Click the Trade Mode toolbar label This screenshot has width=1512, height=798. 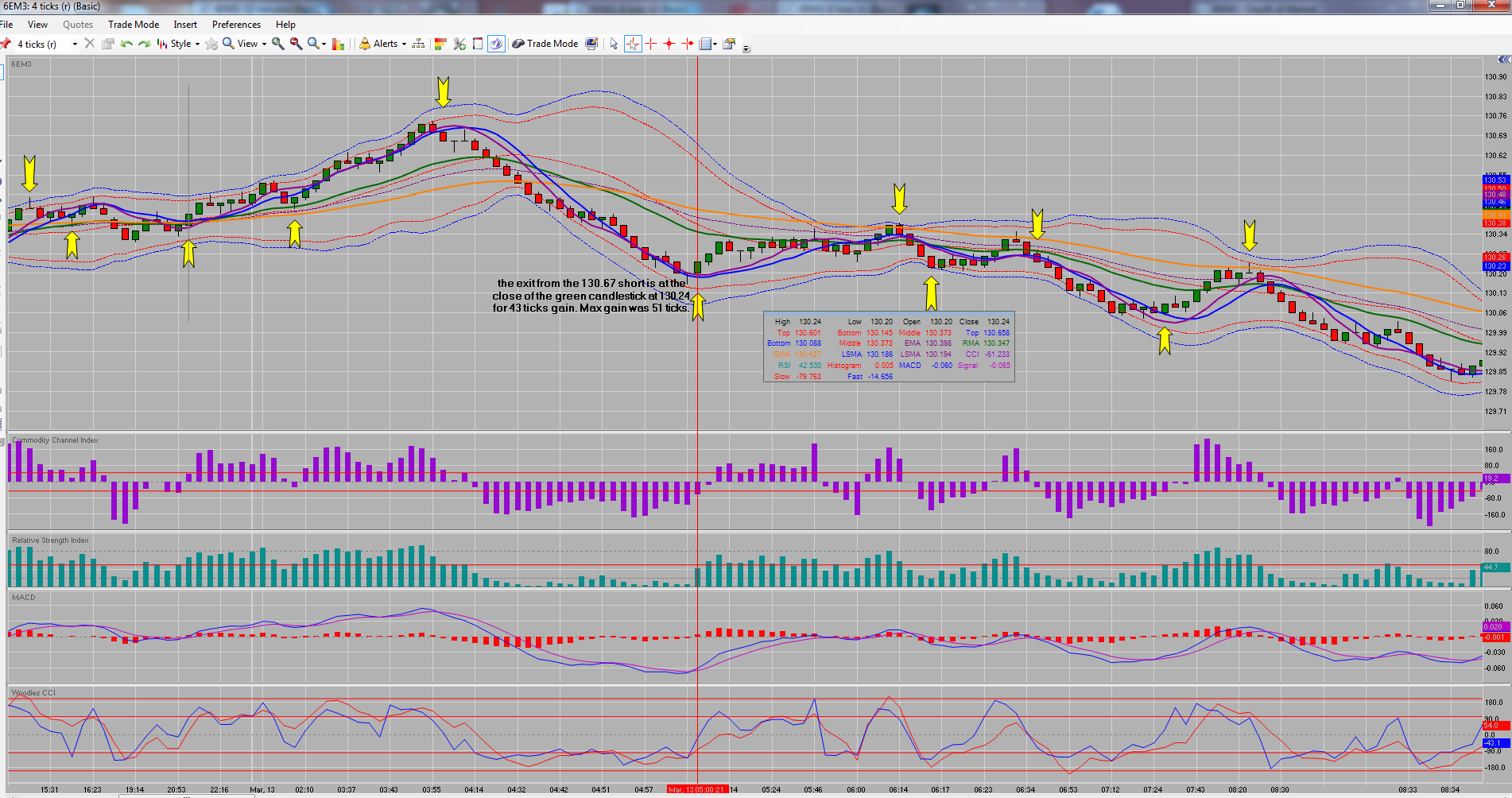[x=552, y=44]
